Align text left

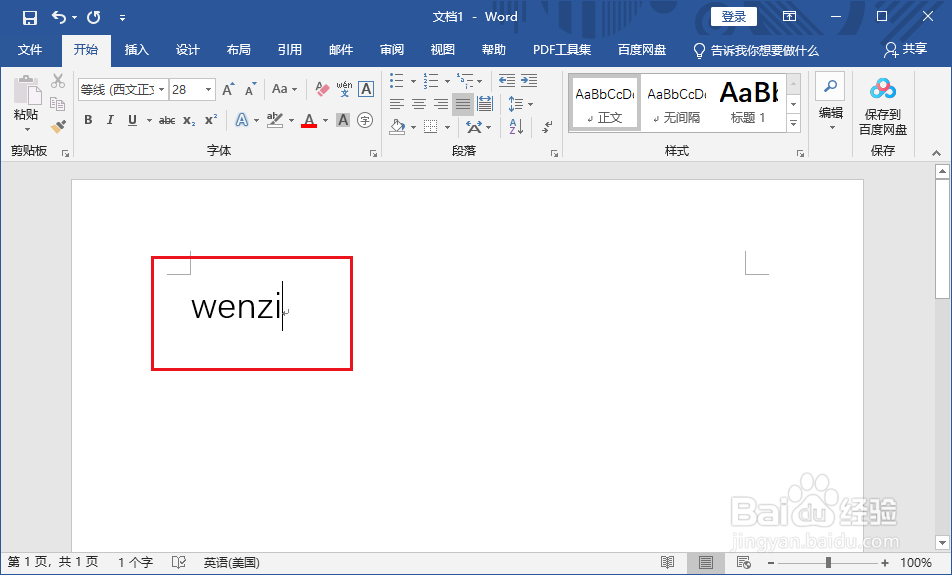[397, 104]
